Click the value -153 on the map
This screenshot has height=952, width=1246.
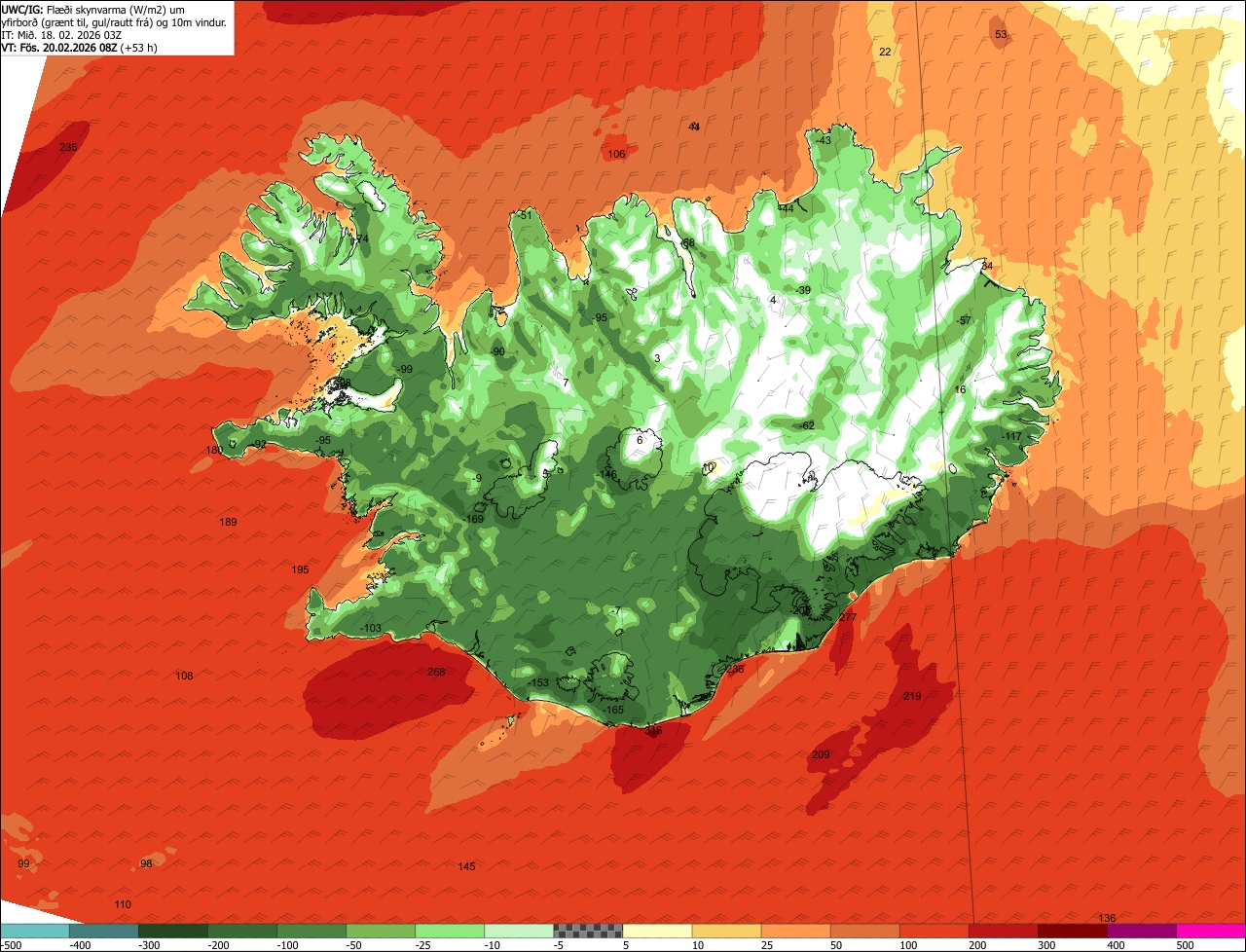click(539, 682)
